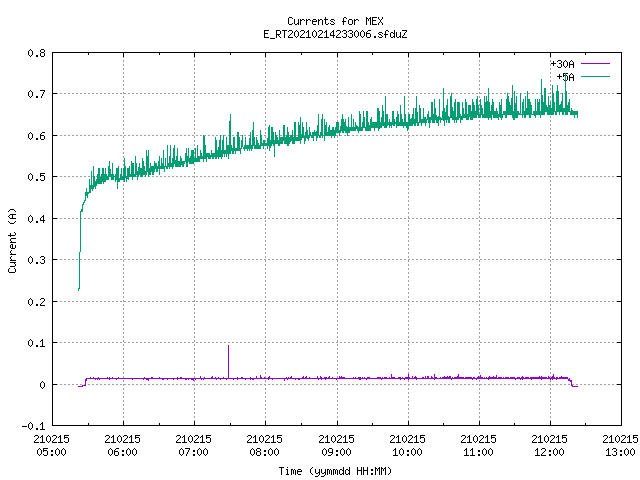Viewport: 640px width, 480px height.
Task: Click the 0.5 y-axis tick value
Action: coord(36,177)
